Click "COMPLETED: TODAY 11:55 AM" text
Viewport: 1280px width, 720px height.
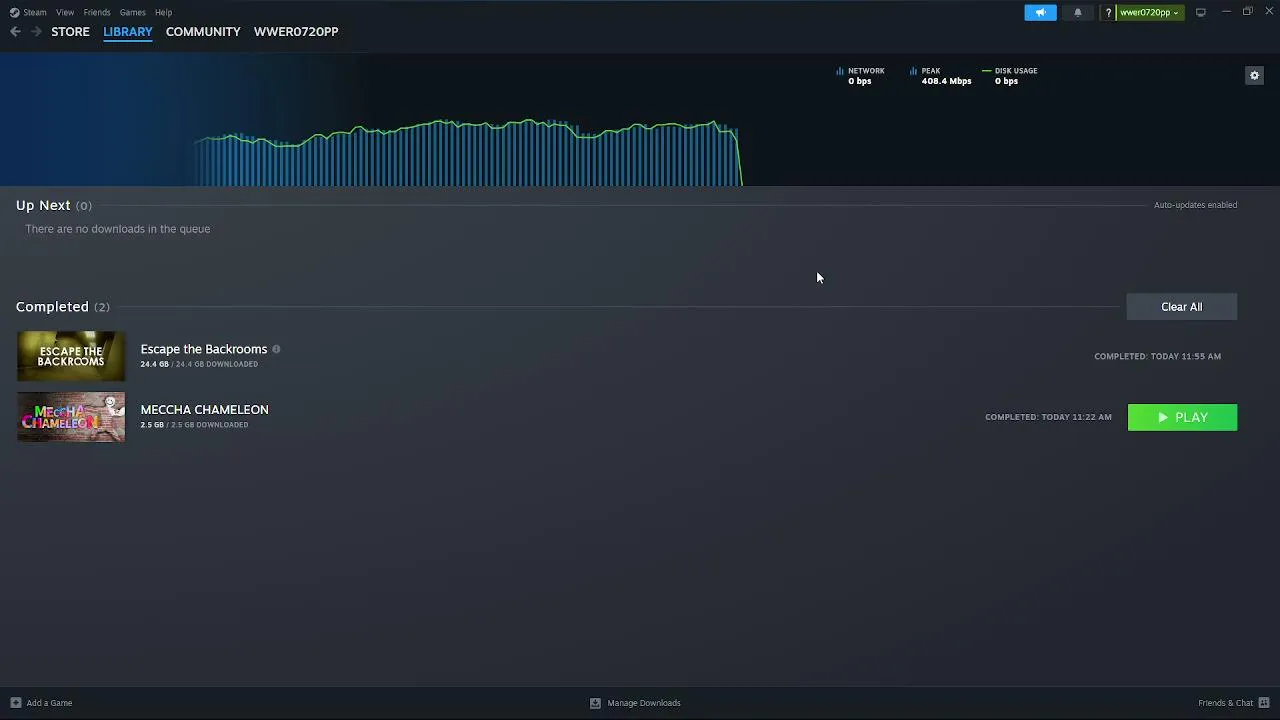tap(1158, 356)
